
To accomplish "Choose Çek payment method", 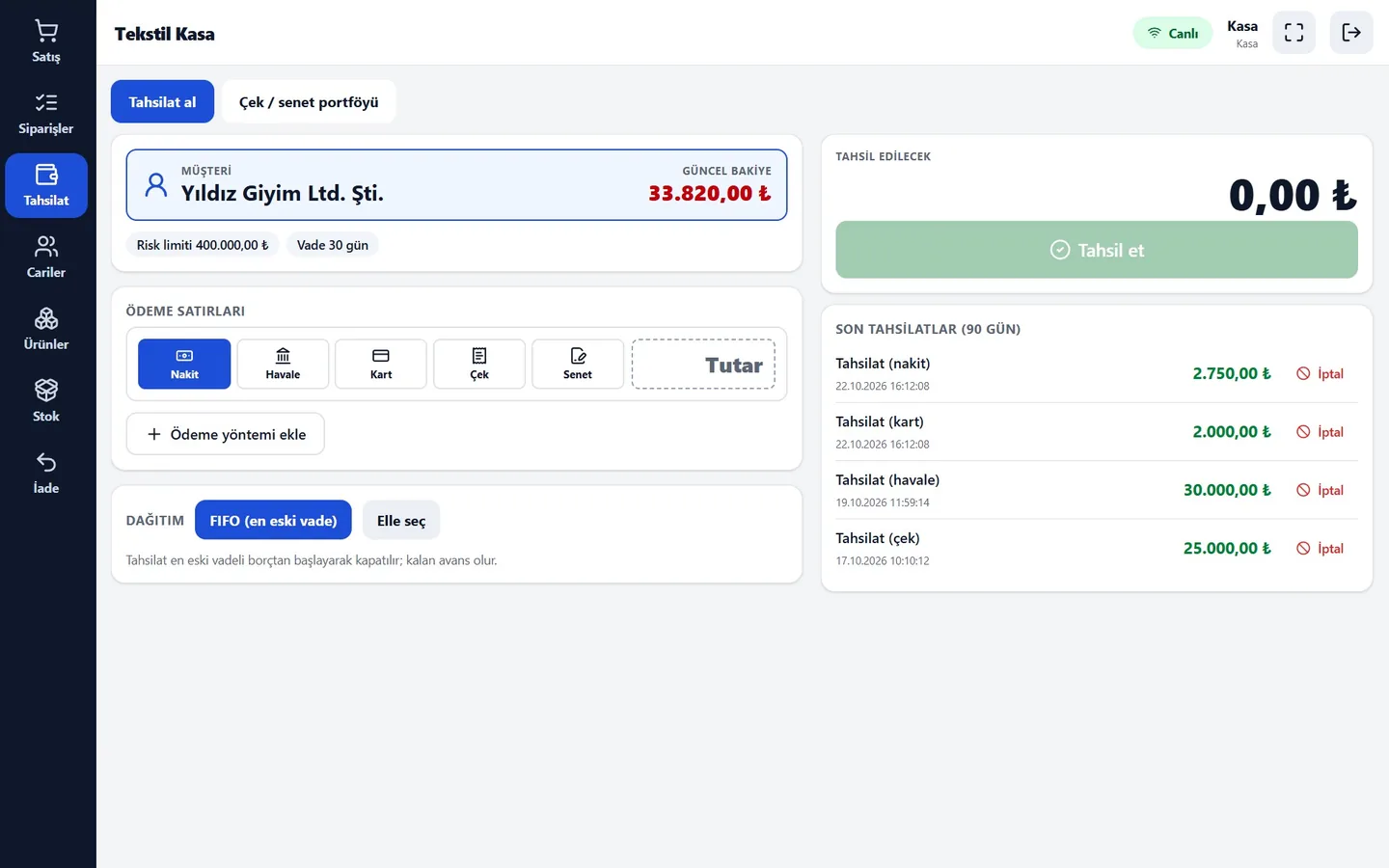I will (x=479, y=364).
